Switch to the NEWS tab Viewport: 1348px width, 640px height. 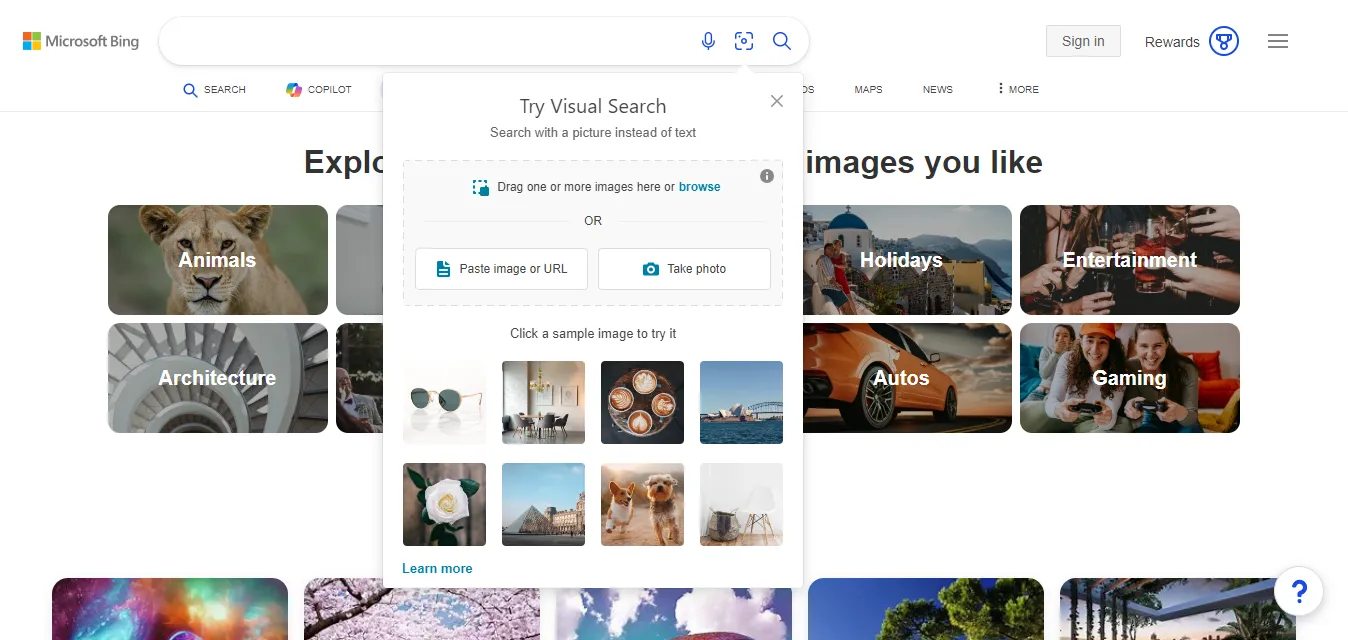pyautogui.click(x=937, y=89)
